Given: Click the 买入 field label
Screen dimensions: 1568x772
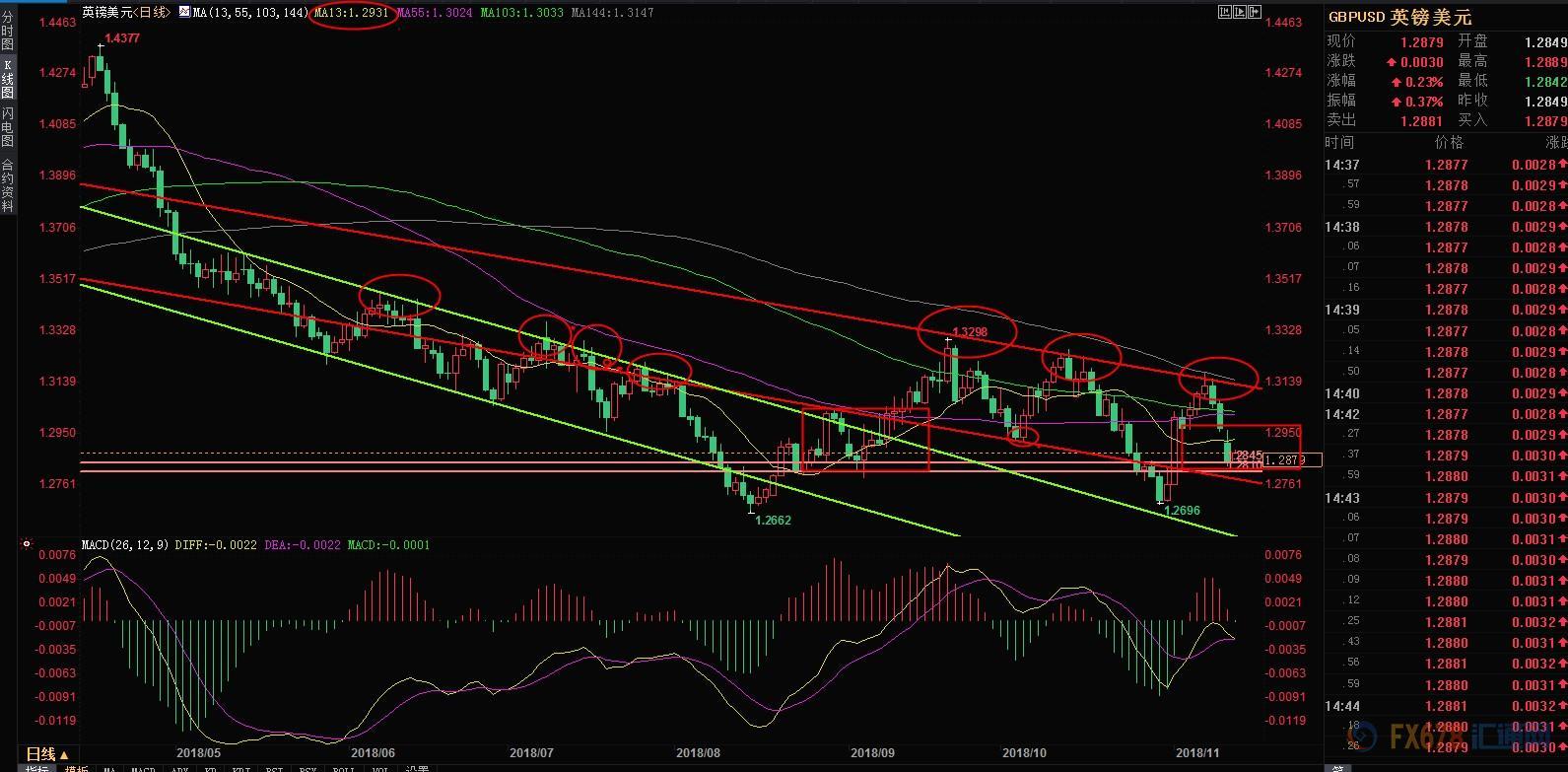Looking at the screenshot, I should (1473, 120).
